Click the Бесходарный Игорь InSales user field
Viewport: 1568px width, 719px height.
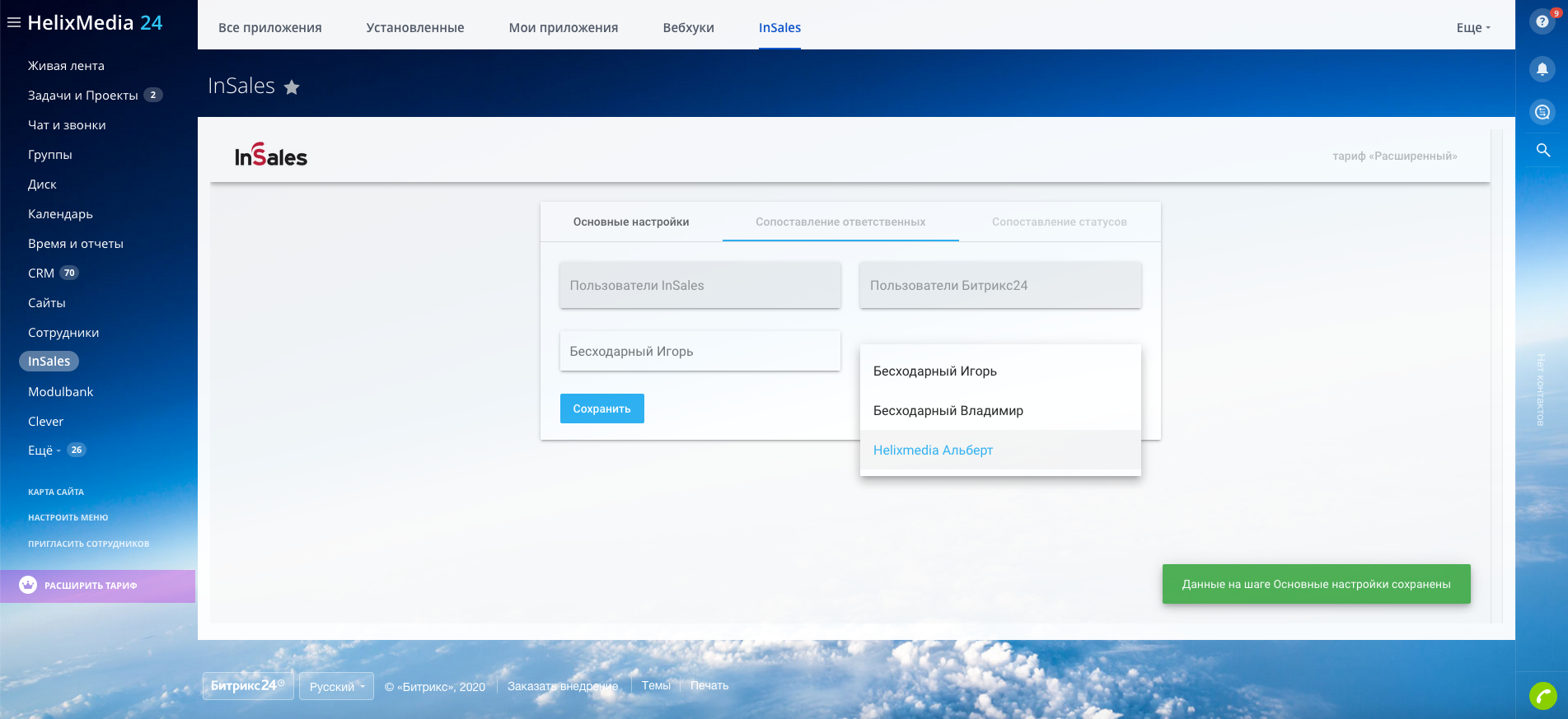point(700,352)
